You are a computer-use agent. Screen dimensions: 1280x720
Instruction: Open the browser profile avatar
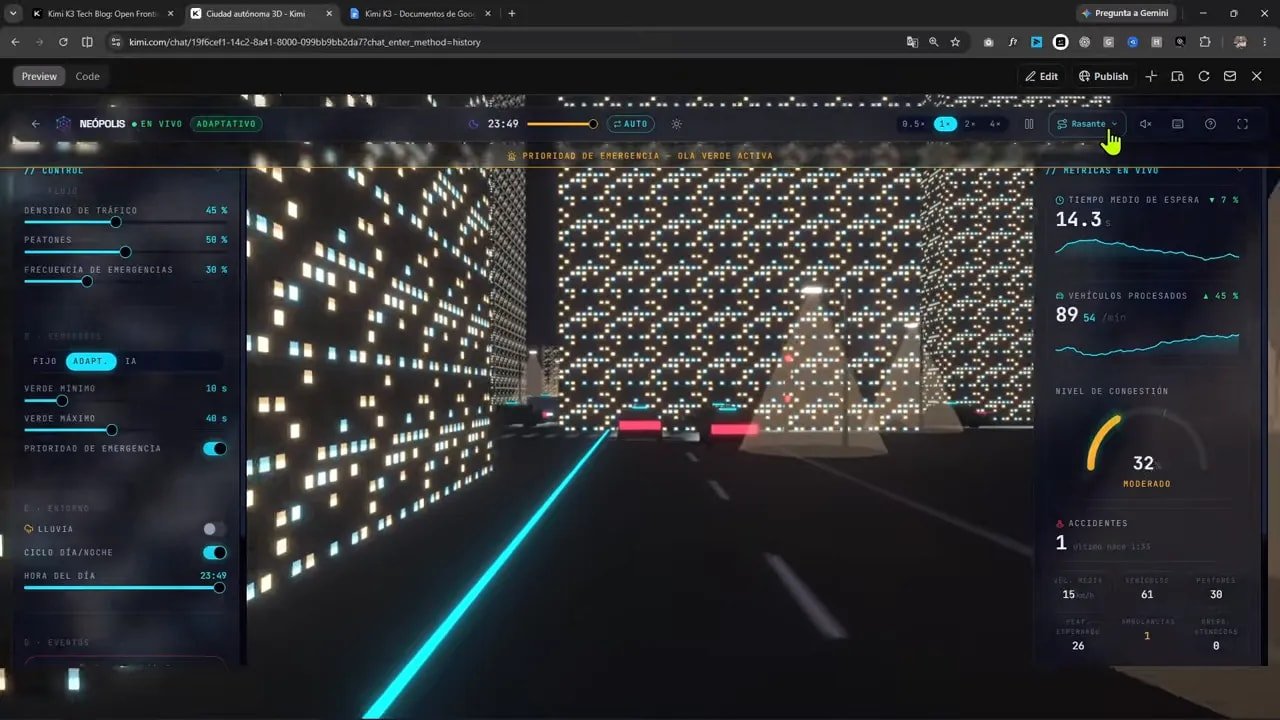pos(1240,42)
